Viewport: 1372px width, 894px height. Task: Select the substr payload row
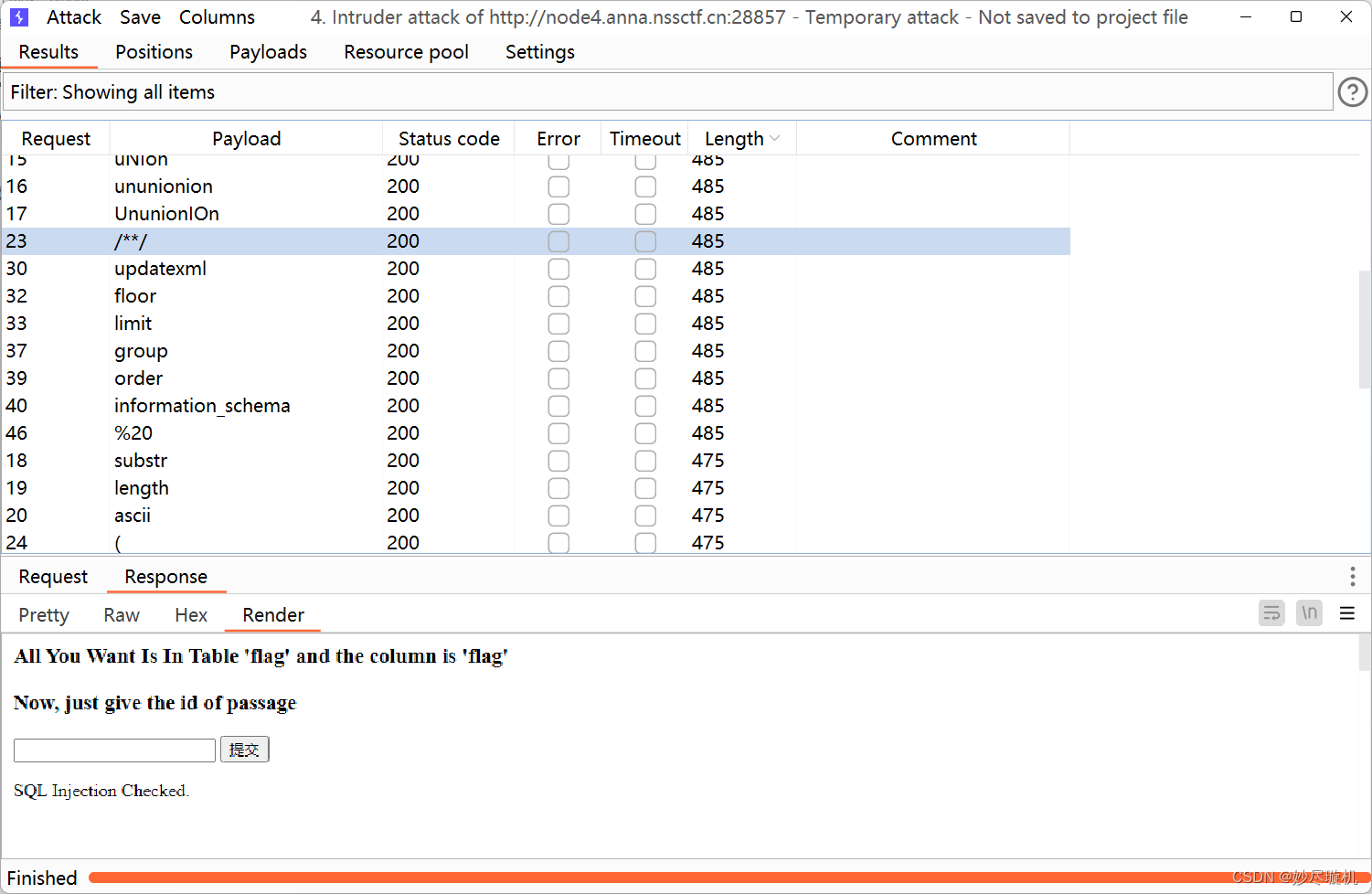tap(536, 461)
